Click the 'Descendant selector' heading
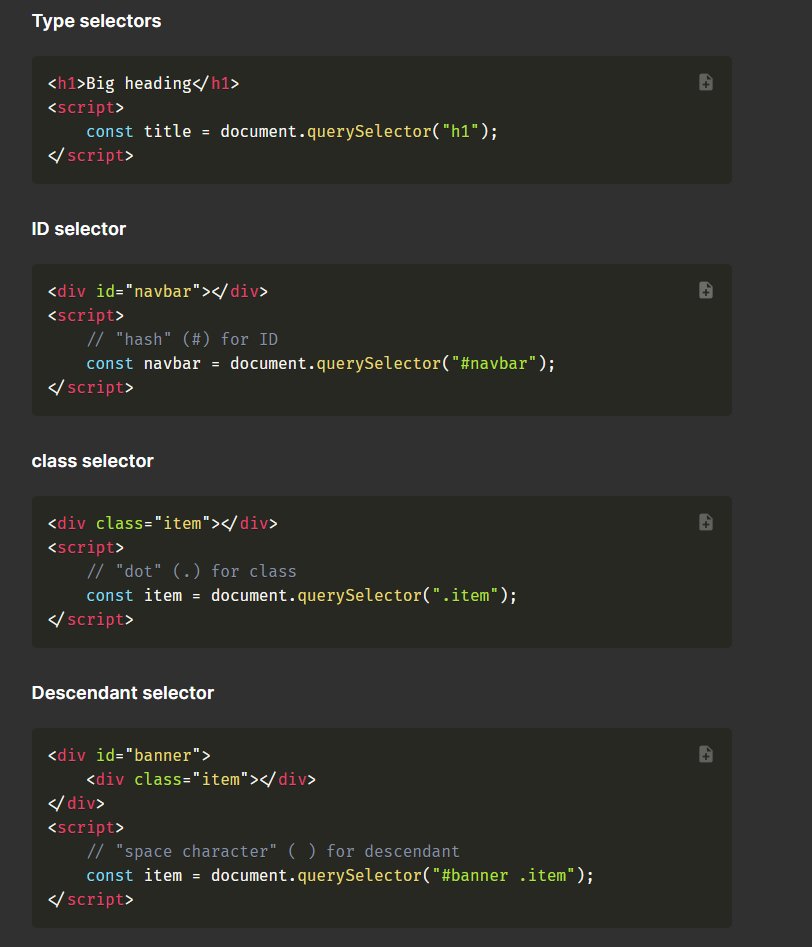Viewport: 812px width, 947px height. 123,693
